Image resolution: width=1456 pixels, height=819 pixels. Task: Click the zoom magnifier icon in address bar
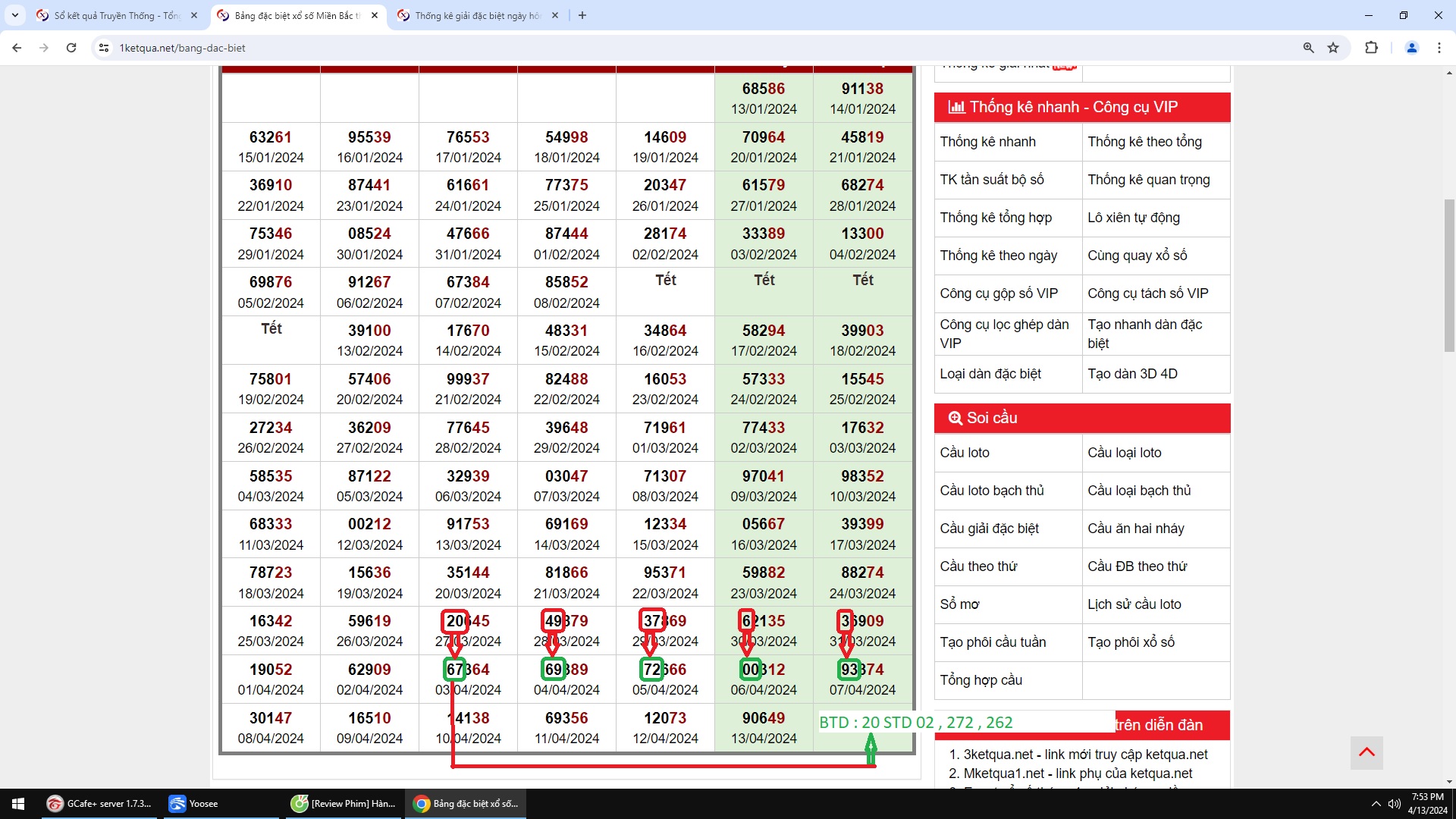click(1308, 48)
